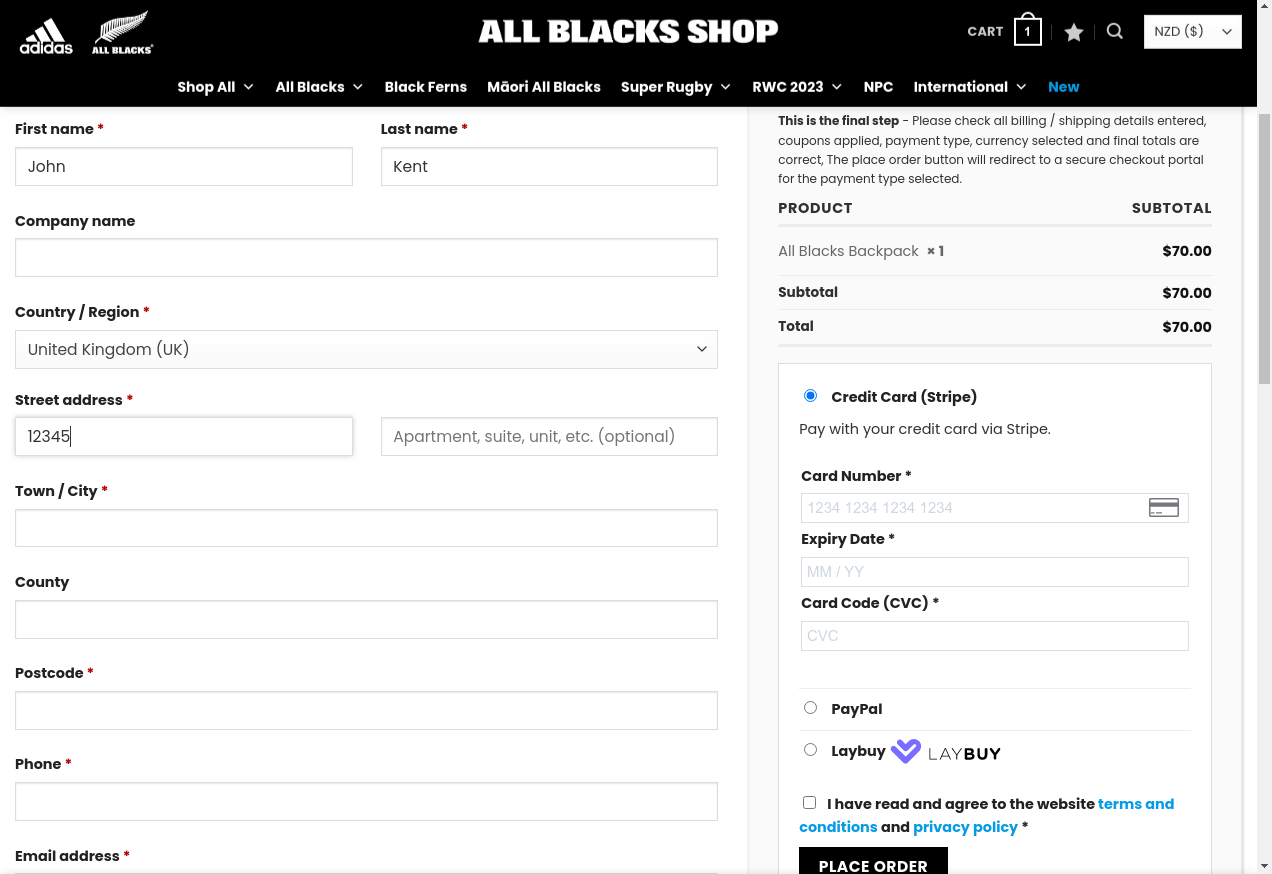Click the First name field
The image size is (1272, 874).
[184, 167]
